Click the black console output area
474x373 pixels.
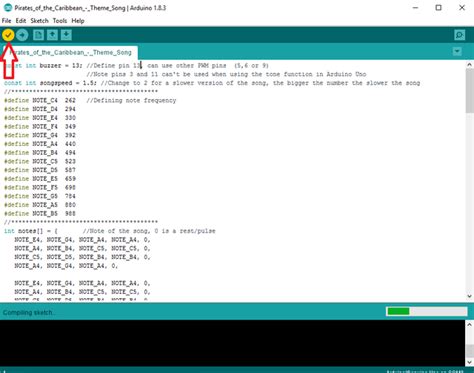point(233,343)
